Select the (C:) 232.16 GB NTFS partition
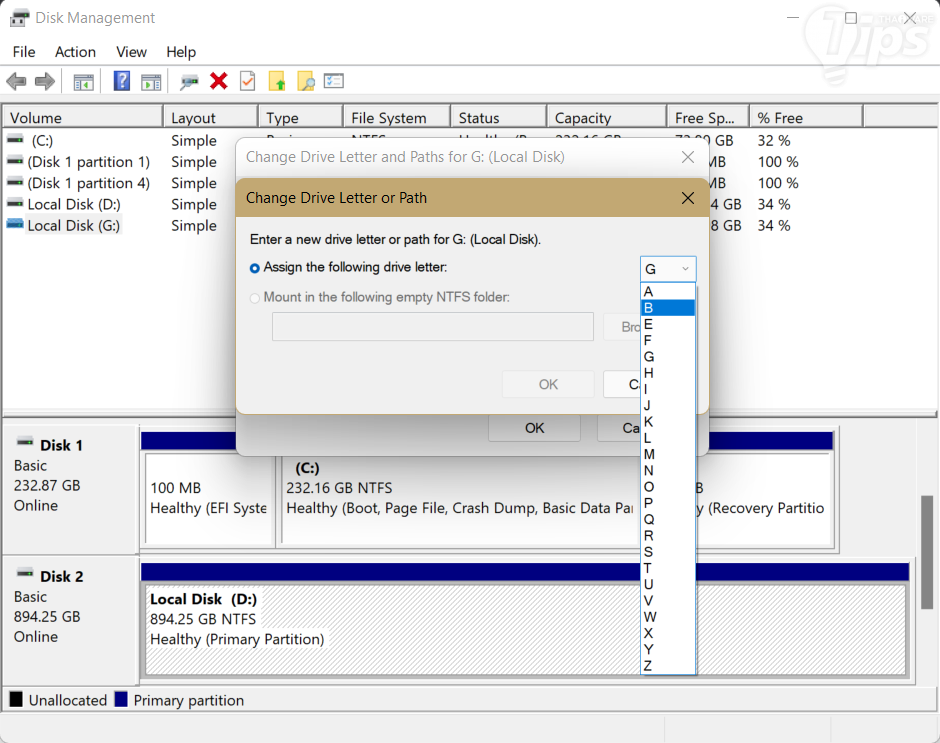940x743 pixels. [x=460, y=499]
